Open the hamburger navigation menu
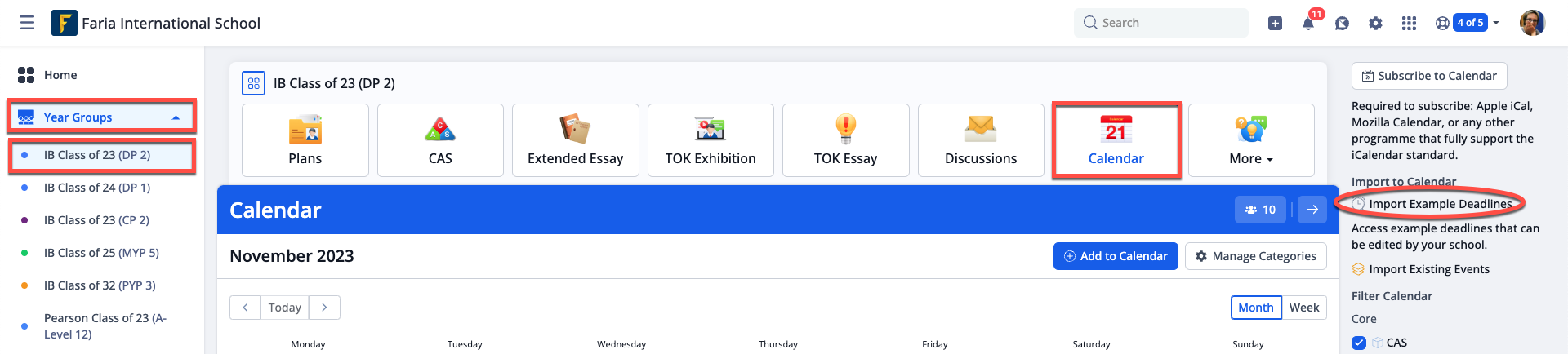Image resolution: width=1568 pixels, height=354 pixels. click(x=27, y=23)
